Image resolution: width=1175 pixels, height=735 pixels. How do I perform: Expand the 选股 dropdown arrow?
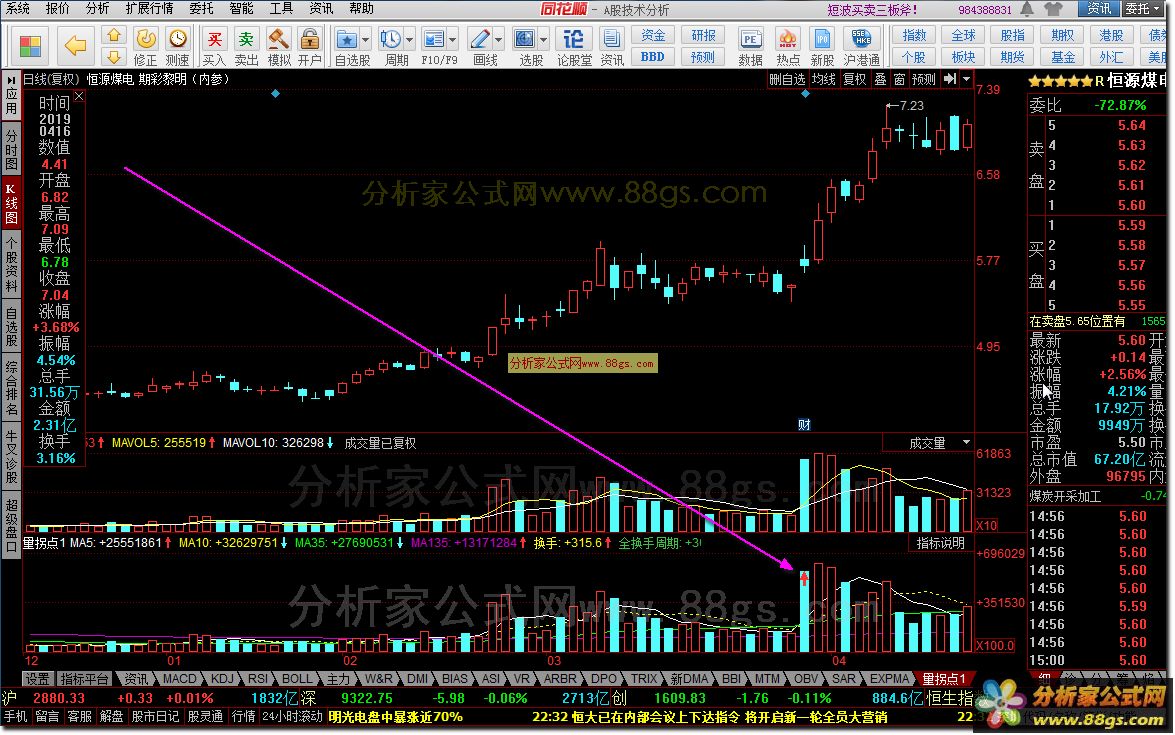[x=543, y=39]
